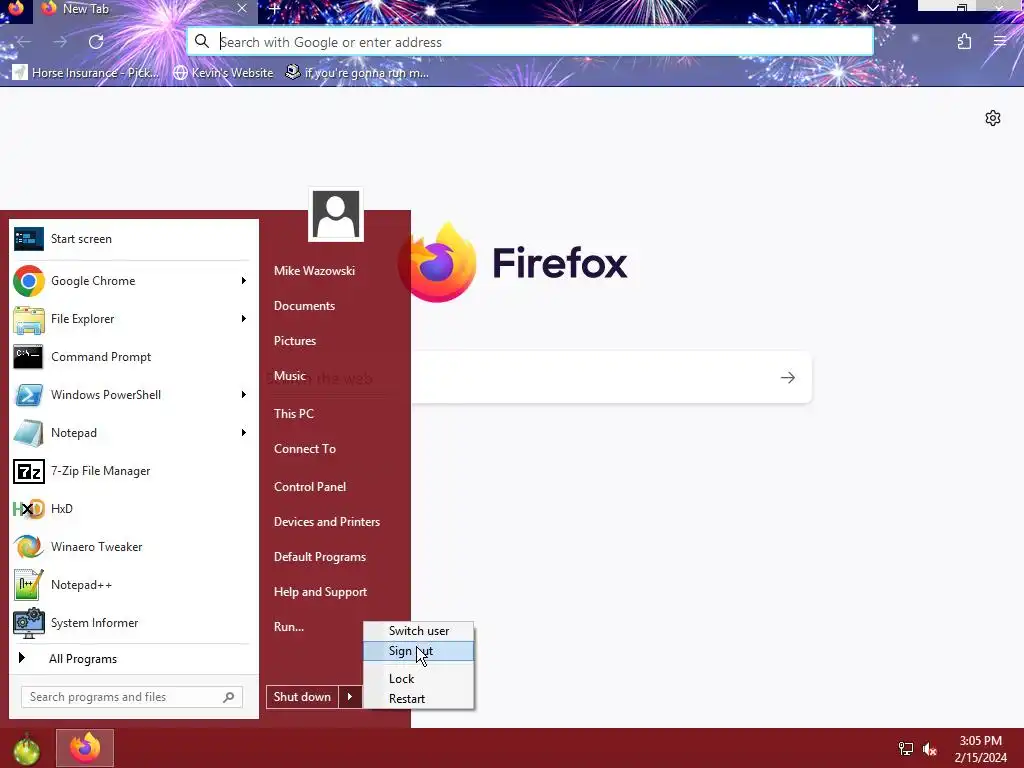
Task: Open Horse Insurance bookmark
Action: [86, 72]
